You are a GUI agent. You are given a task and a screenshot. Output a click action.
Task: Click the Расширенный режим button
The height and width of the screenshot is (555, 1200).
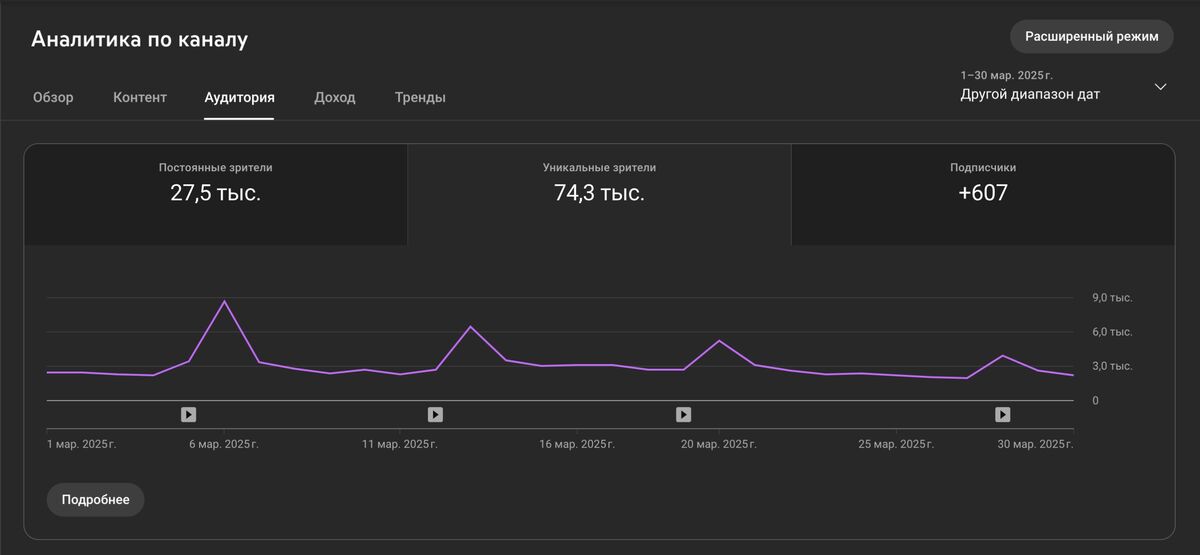click(x=1091, y=36)
